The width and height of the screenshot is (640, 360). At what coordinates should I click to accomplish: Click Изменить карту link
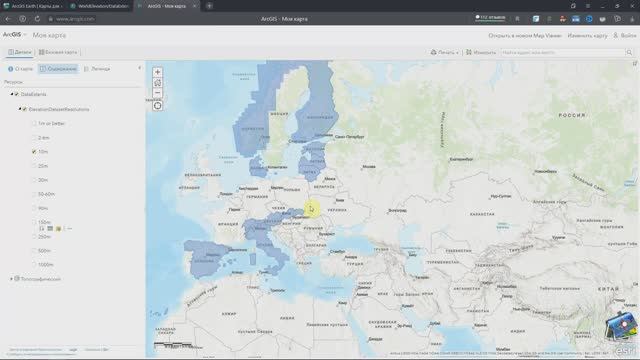[x=587, y=36]
